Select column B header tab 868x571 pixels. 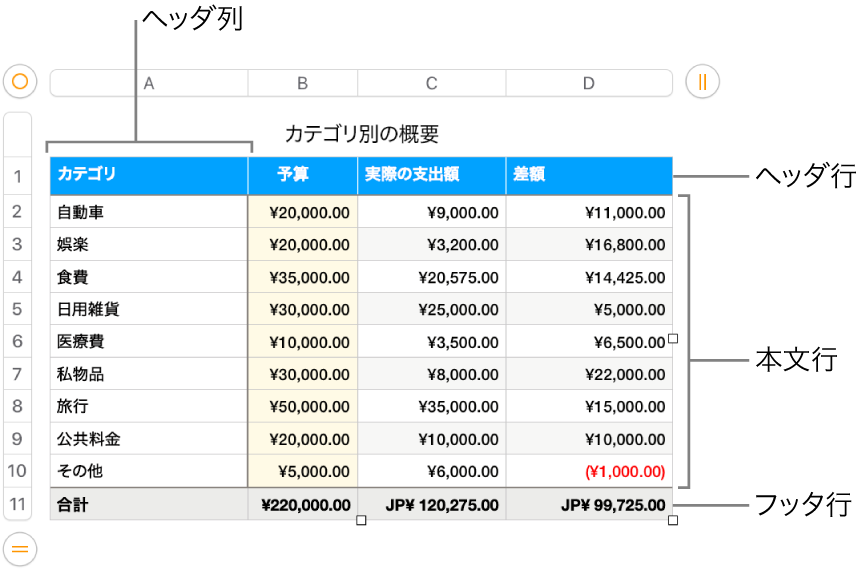(x=302, y=83)
